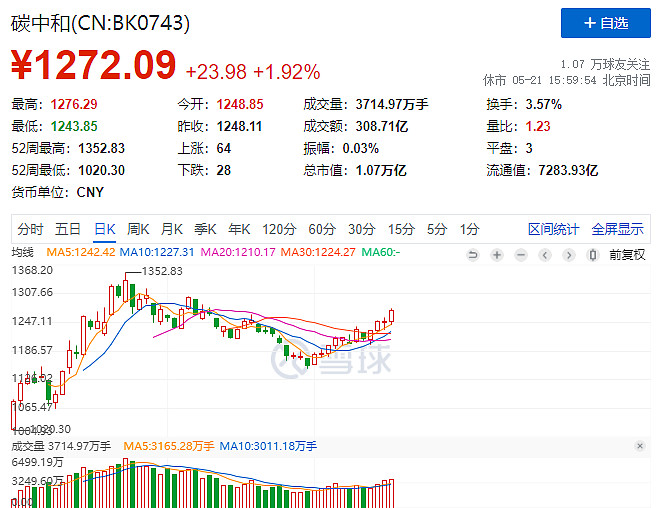
Task: Click 换手 value 3.57%
Action: tap(543, 104)
